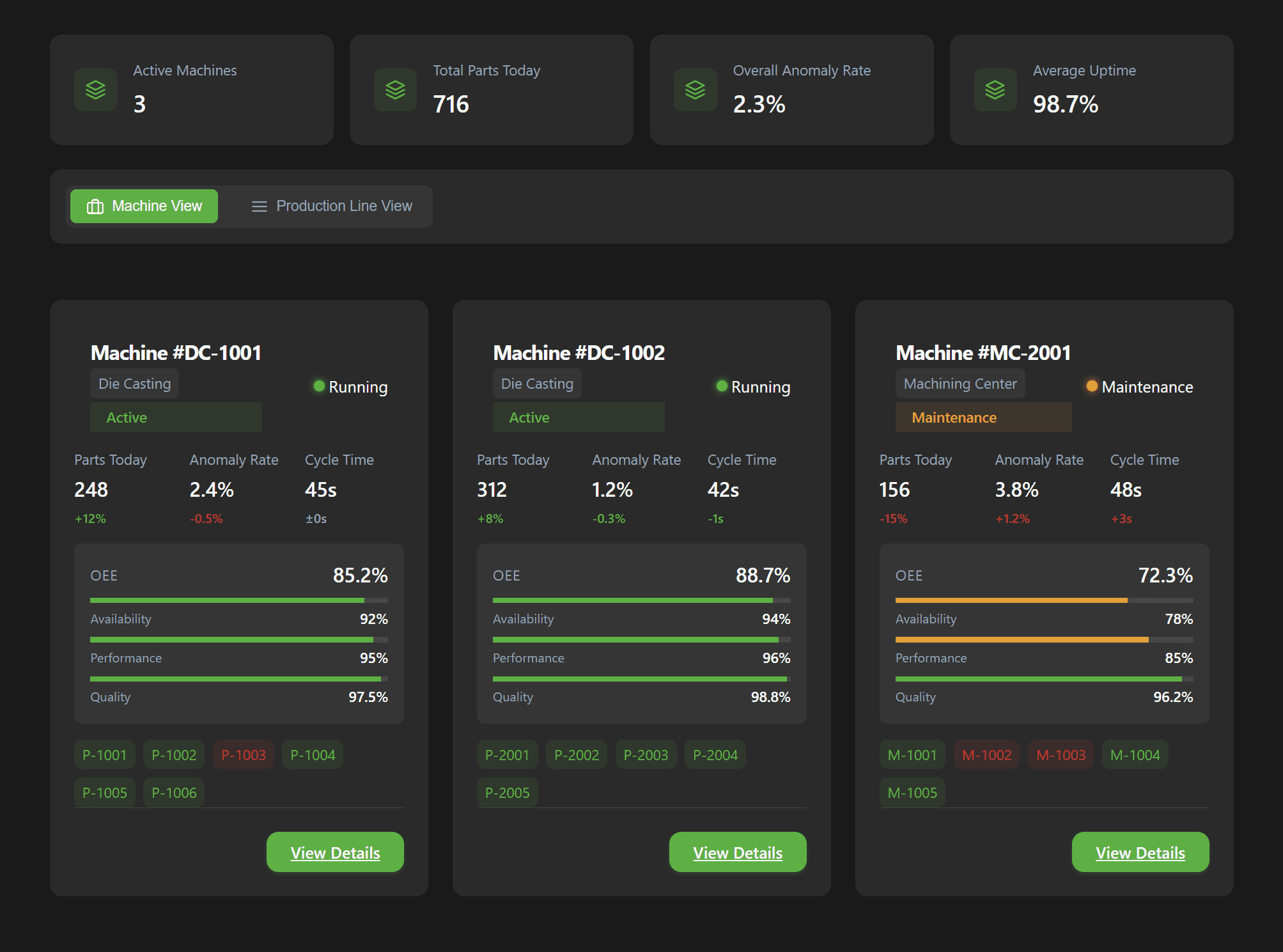1283x952 pixels.
Task: Select the red M-1002 part tag
Action: [x=986, y=755]
